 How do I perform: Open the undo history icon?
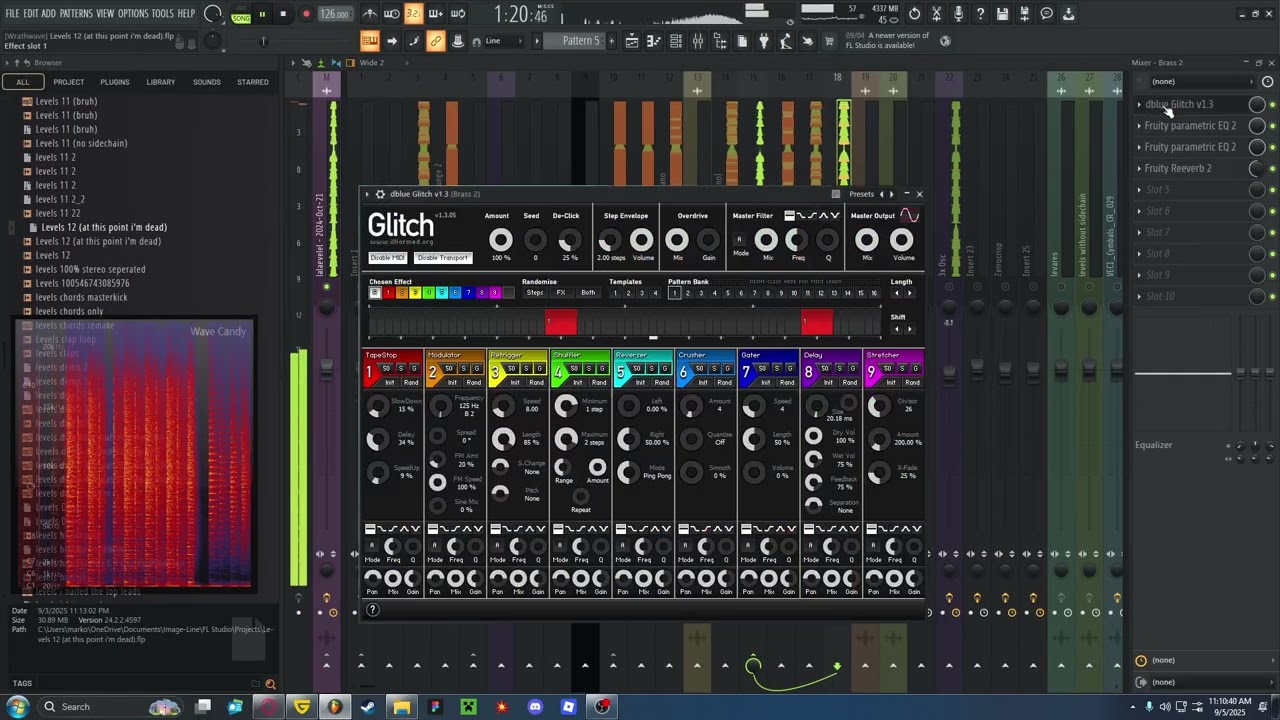coord(914,14)
